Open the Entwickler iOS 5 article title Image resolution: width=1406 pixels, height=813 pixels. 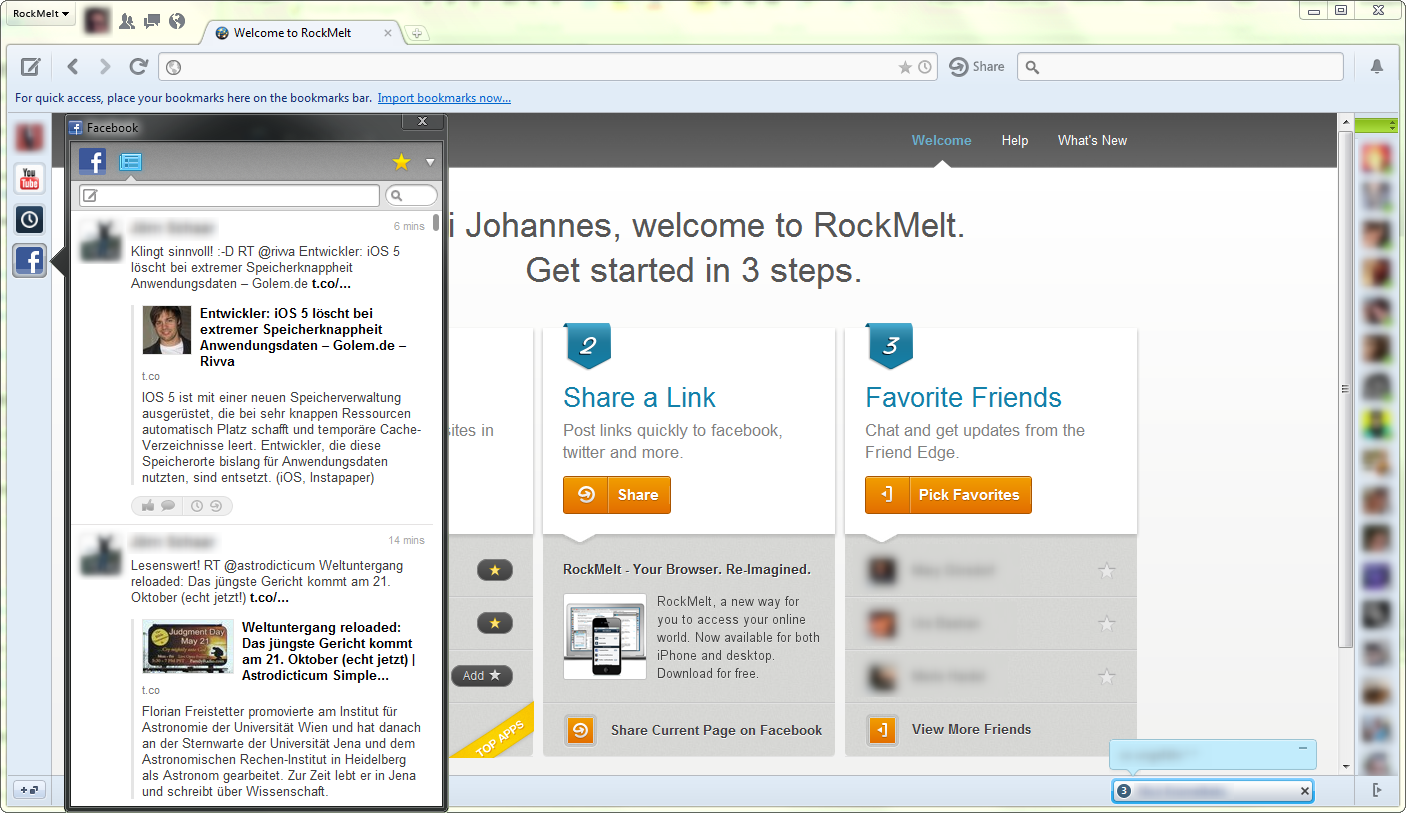click(x=303, y=337)
